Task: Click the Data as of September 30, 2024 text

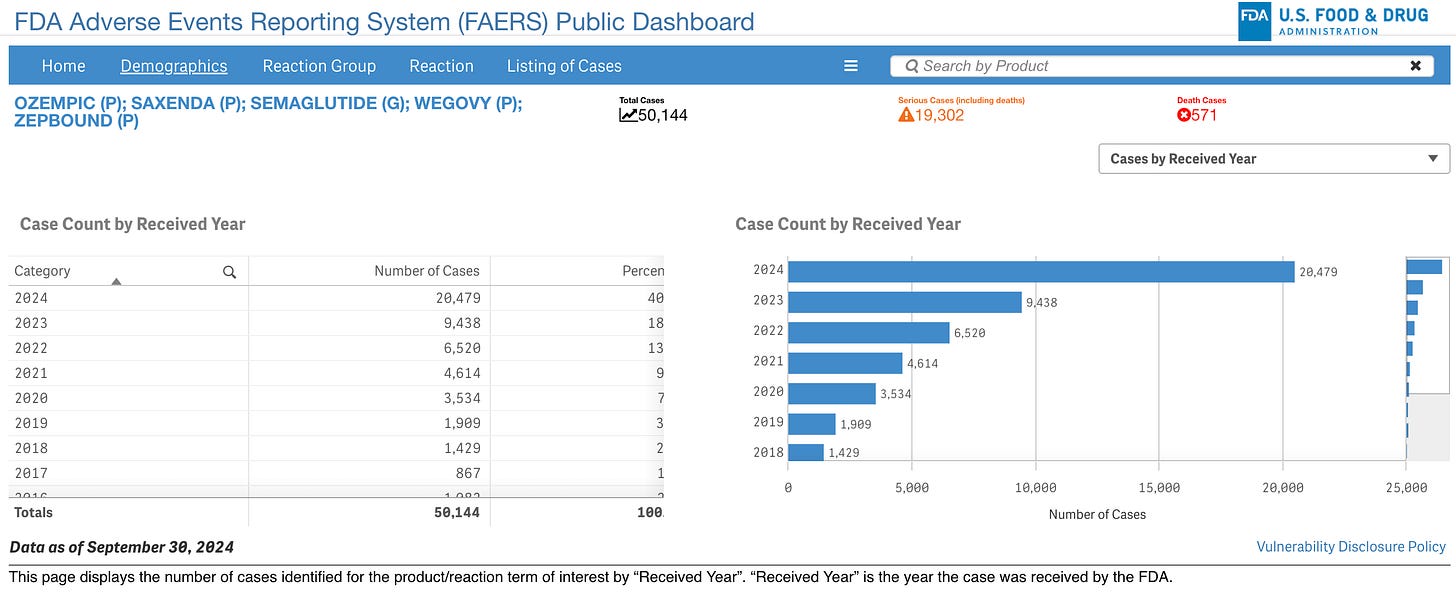Action: (121, 547)
